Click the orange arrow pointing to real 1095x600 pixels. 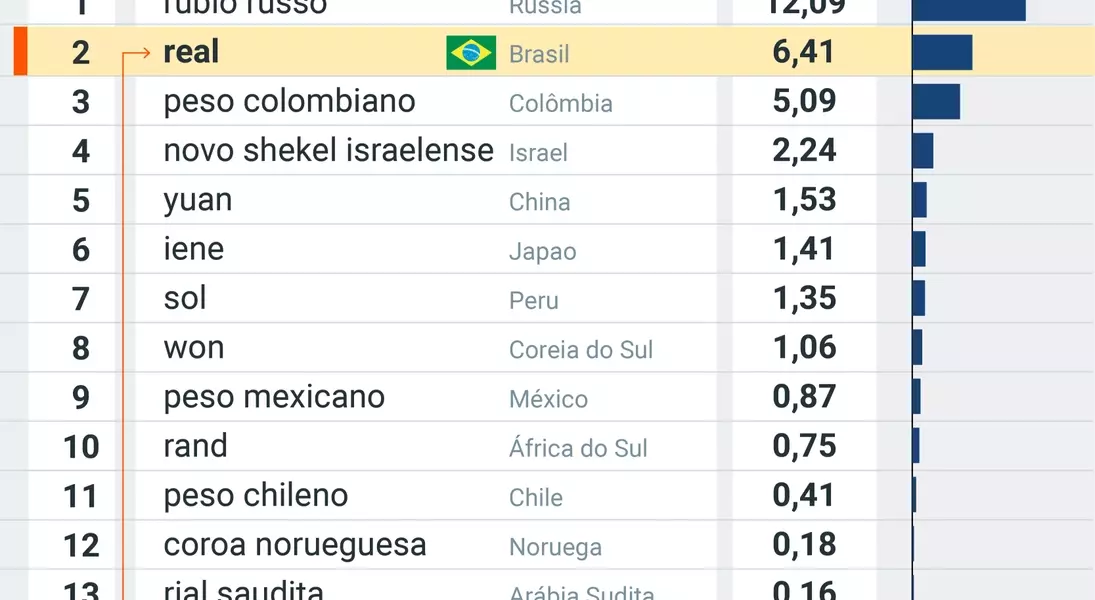pyautogui.click(x=141, y=53)
